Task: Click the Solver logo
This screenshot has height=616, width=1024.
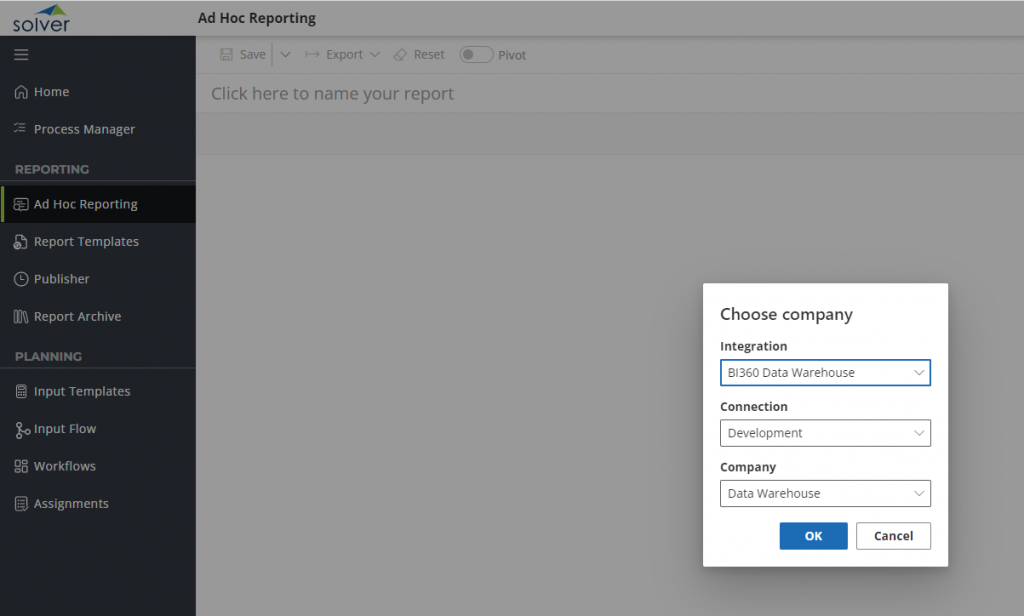Action: [x=41, y=18]
